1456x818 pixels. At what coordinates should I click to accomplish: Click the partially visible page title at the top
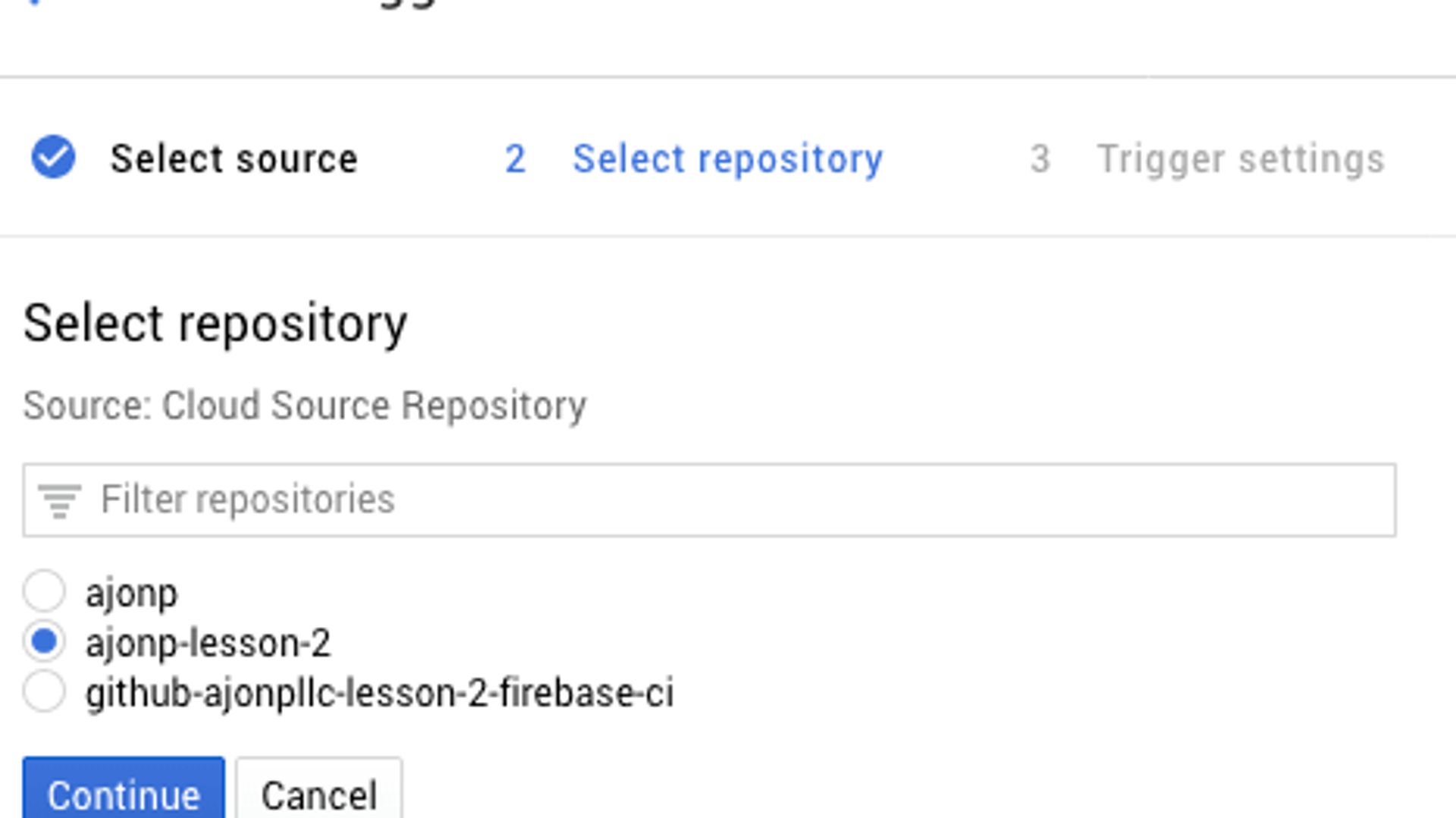coord(409,3)
